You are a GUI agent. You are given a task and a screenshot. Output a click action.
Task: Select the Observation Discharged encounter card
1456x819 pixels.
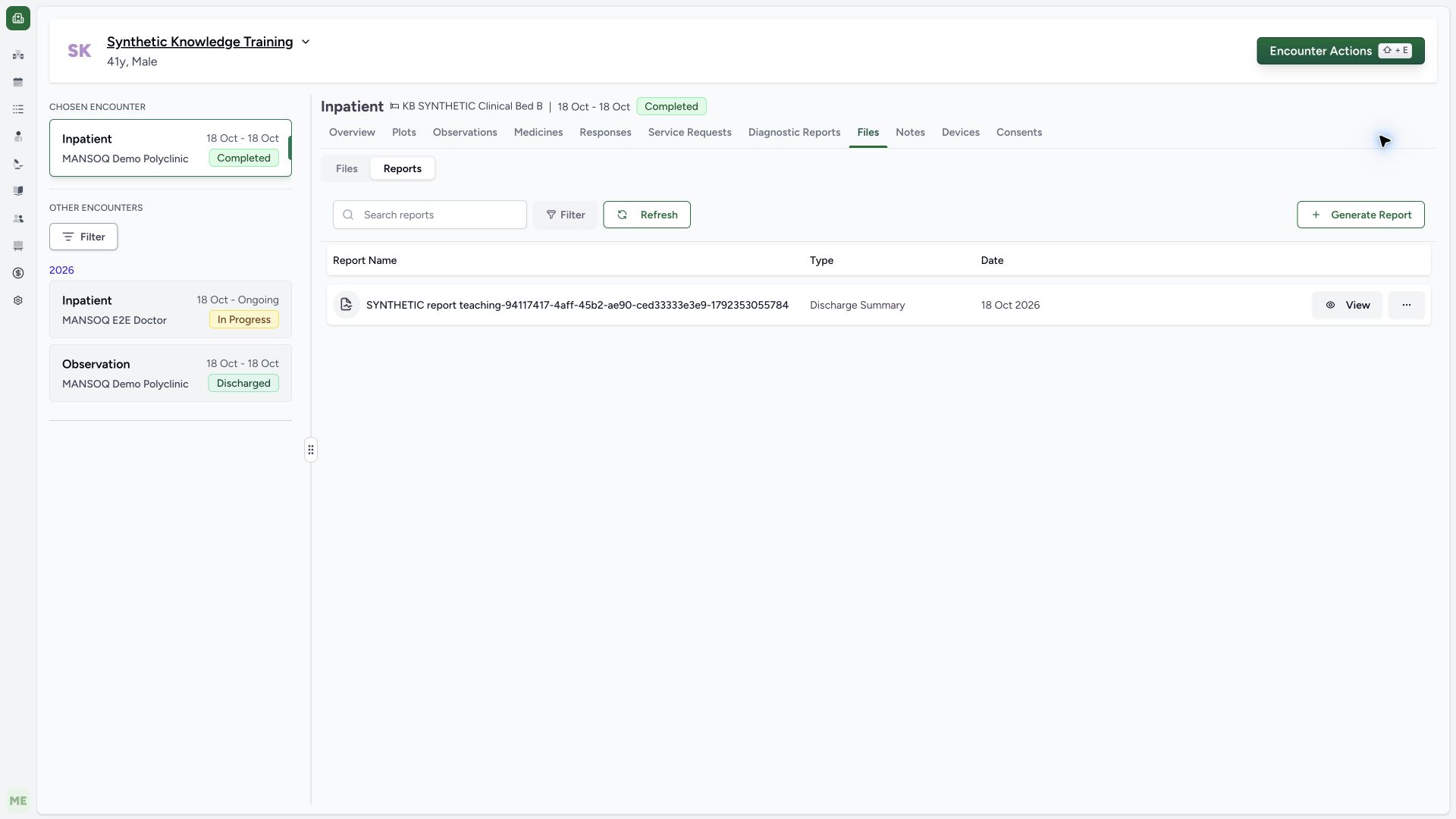pyautogui.click(x=171, y=373)
